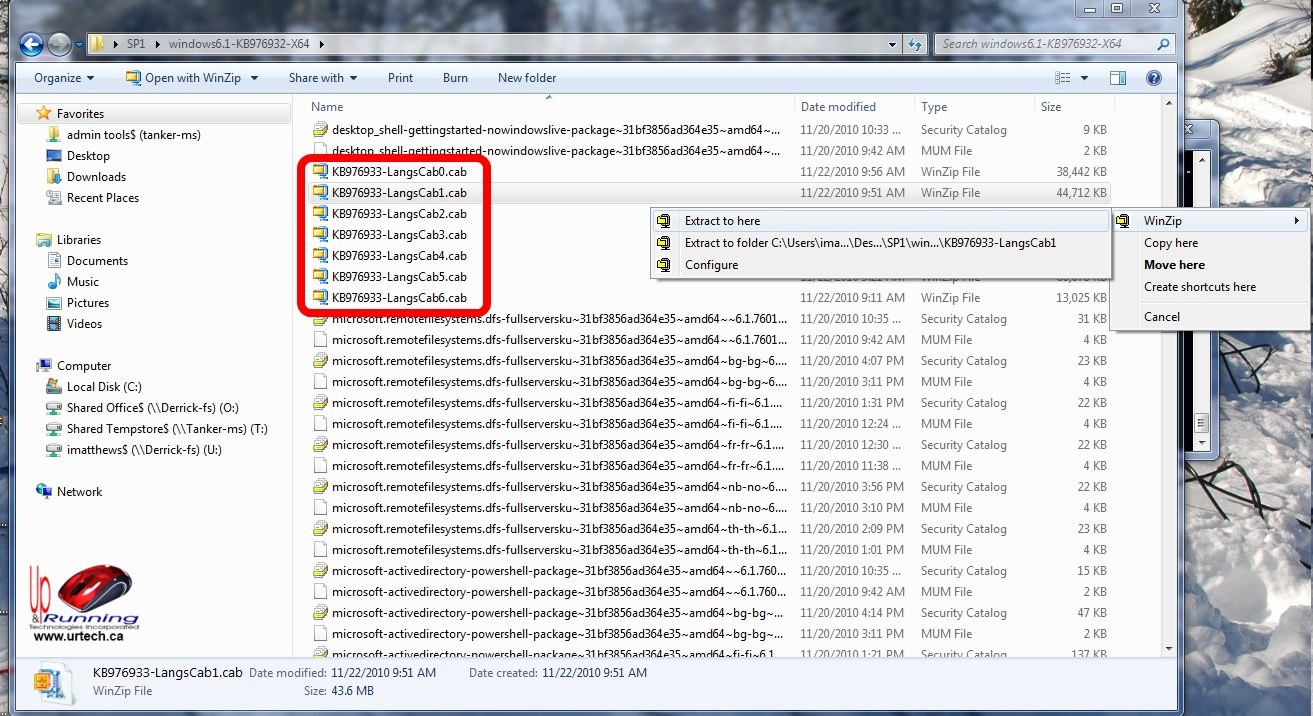This screenshot has width=1313, height=716.
Task: Click the refresh icon beside address bar
Action: (914, 44)
